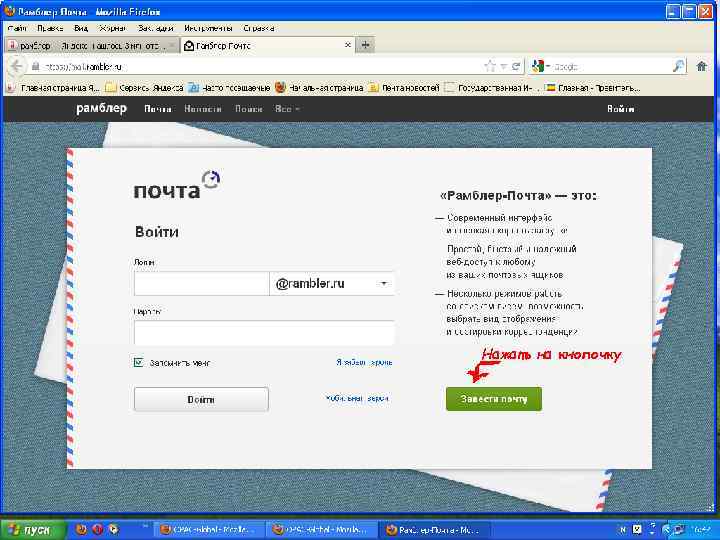
Task: Click the почта logo on the login card
Action: coord(176,185)
